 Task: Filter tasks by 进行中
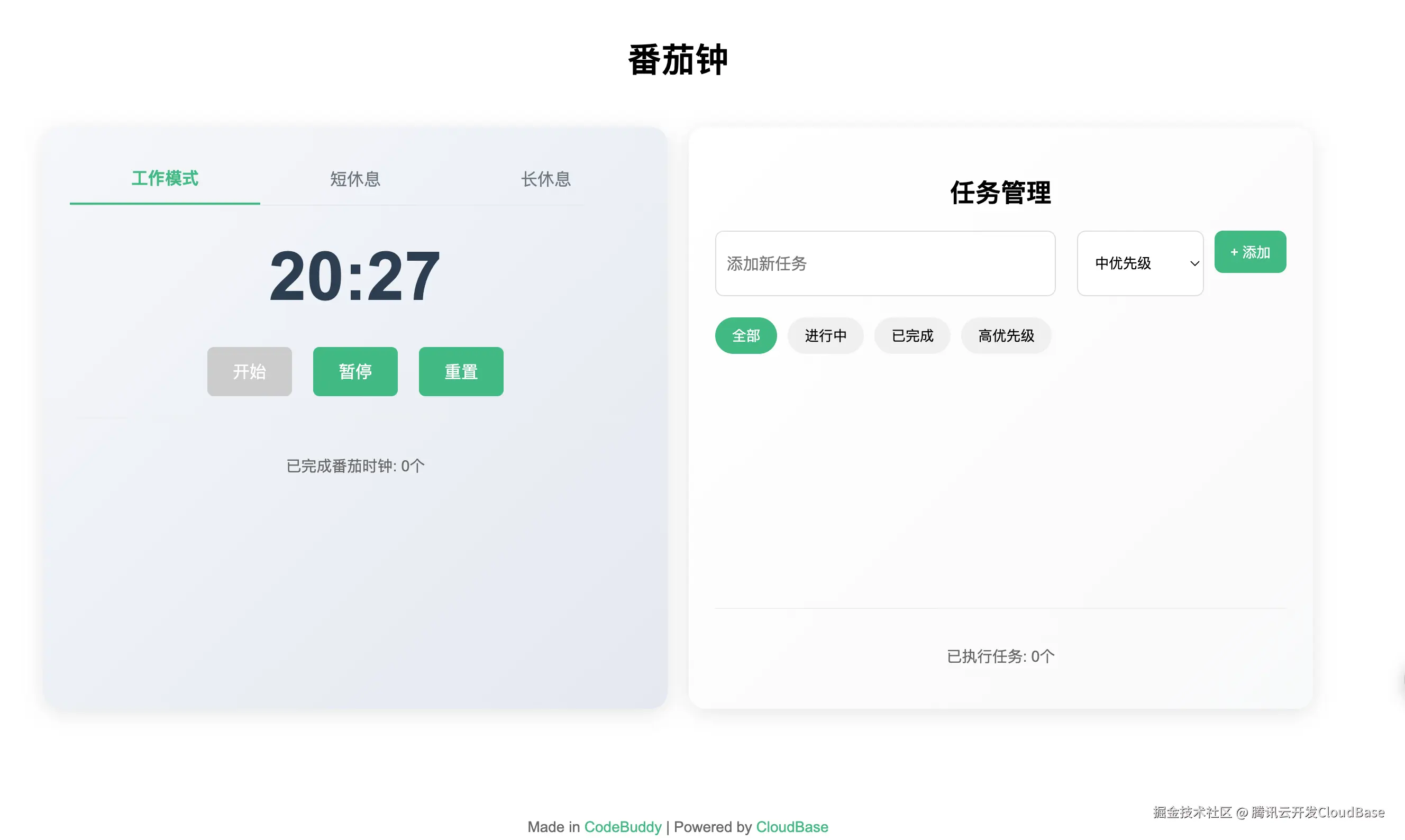coord(825,336)
